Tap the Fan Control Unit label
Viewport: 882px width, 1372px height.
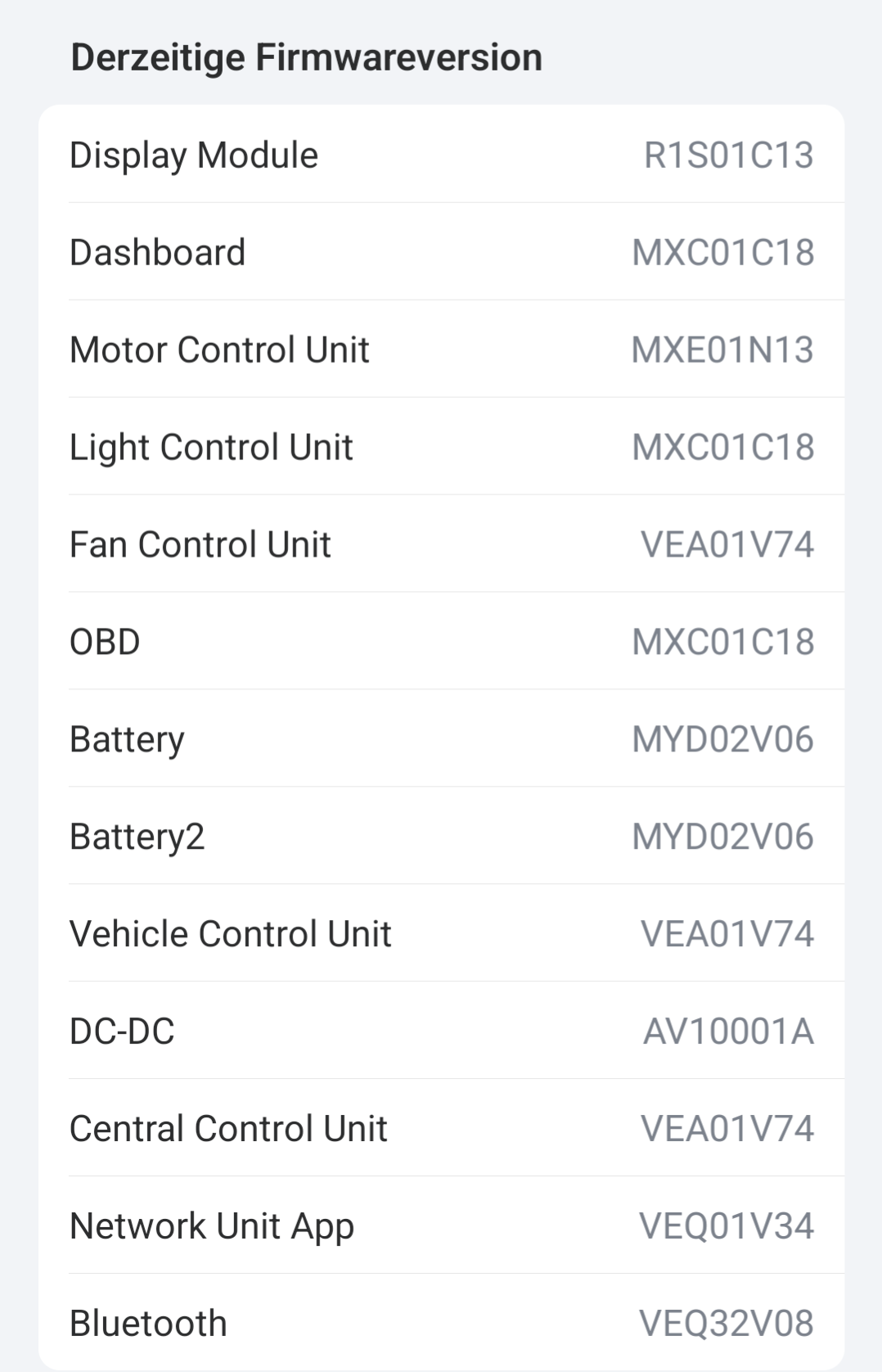click(200, 544)
